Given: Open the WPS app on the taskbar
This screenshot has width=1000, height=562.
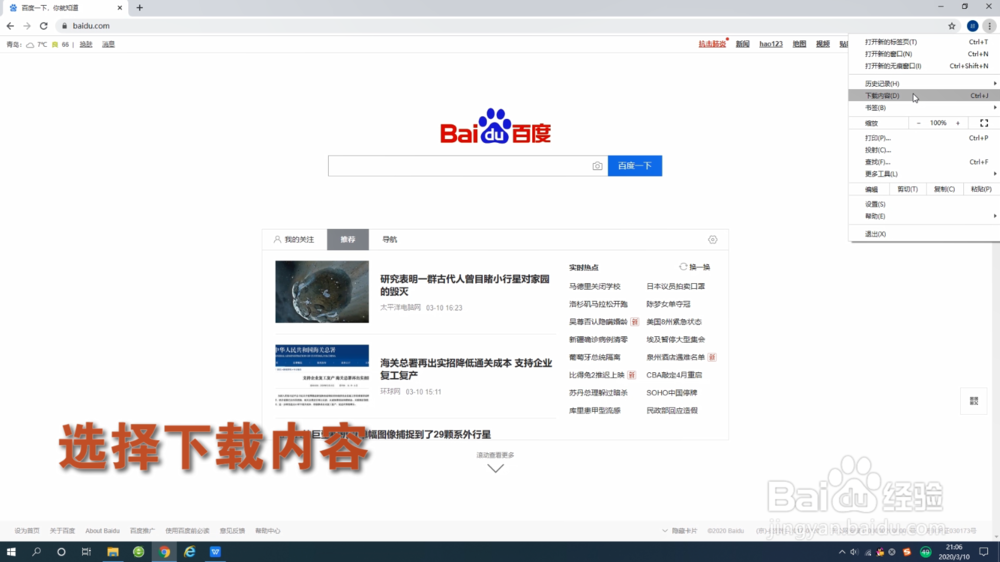Looking at the screenshot, I should 215,552.
